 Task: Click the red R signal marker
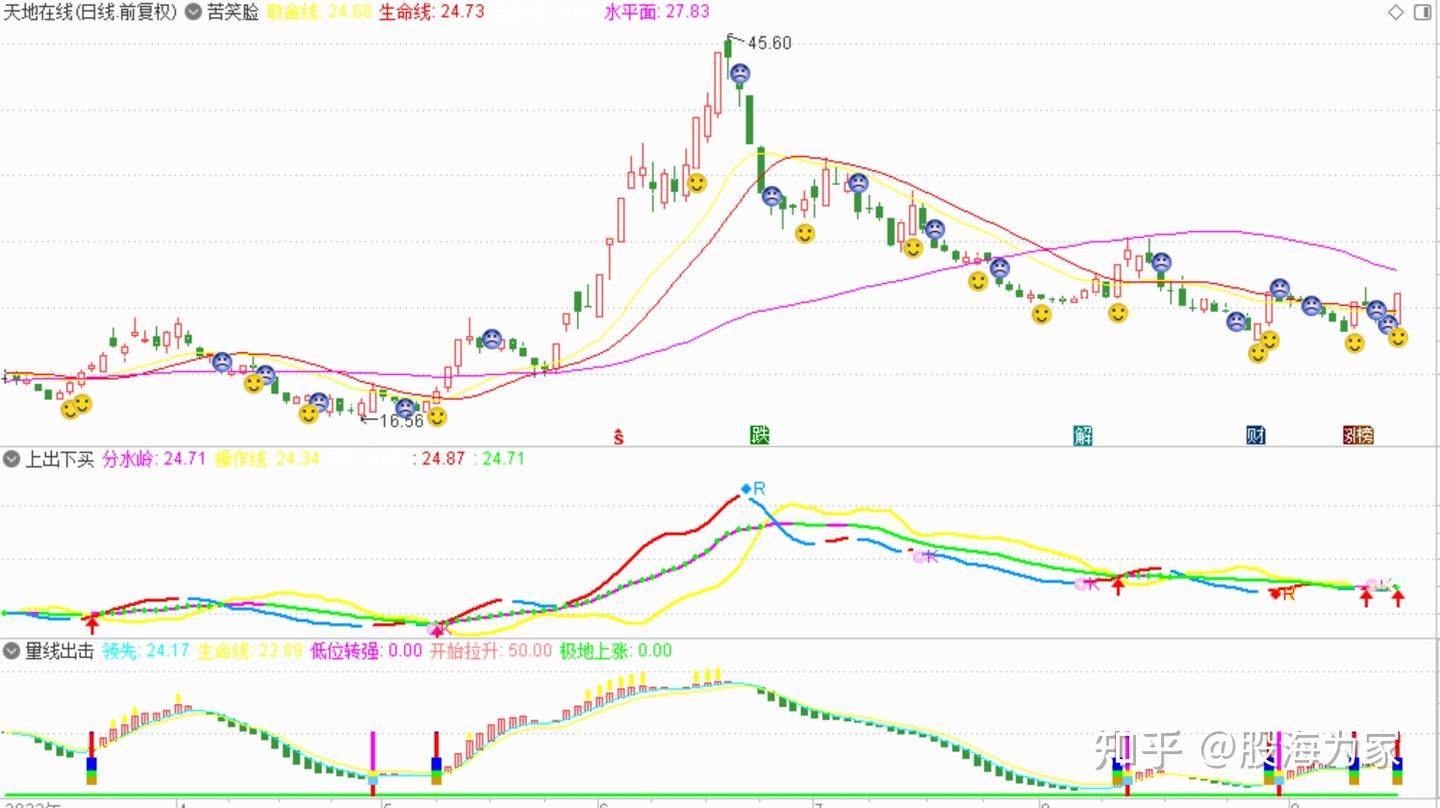pyautogui.click(x=1282, y=593)
